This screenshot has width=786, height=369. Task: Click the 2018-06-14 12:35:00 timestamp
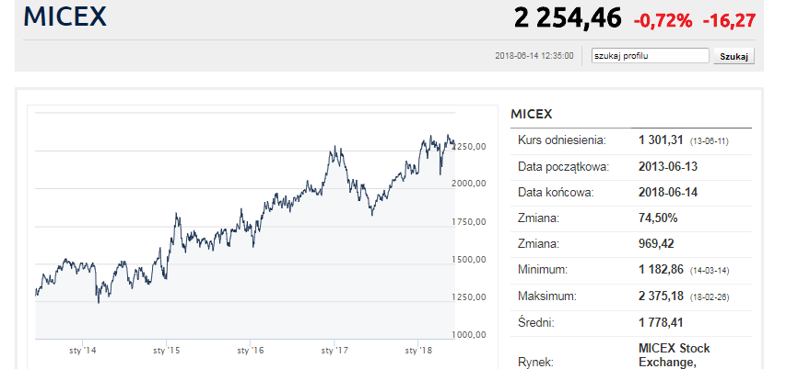(534, 56)
